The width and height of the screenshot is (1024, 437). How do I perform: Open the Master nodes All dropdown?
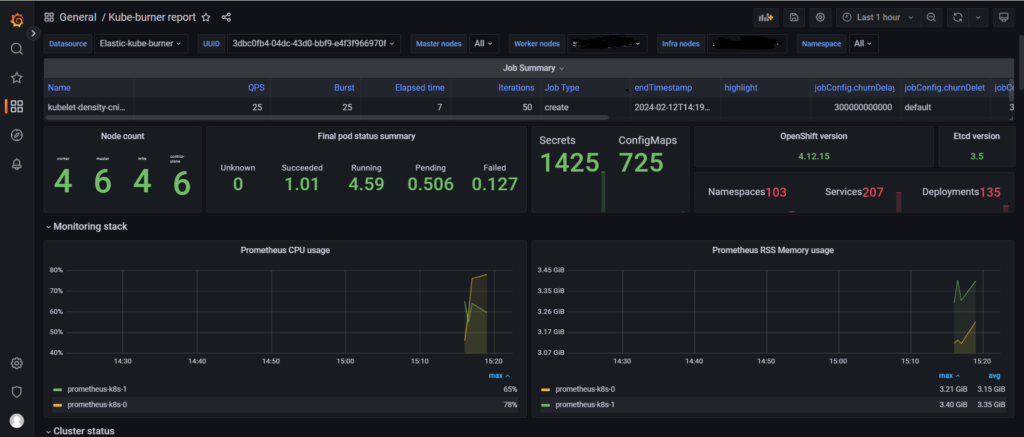click(x=484, y=44)
